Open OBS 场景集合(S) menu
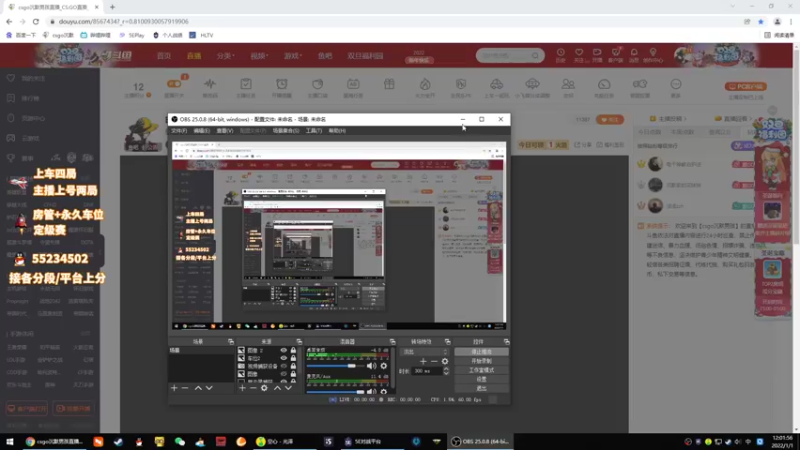Screen dimensions: 800x450 point(286,131)
